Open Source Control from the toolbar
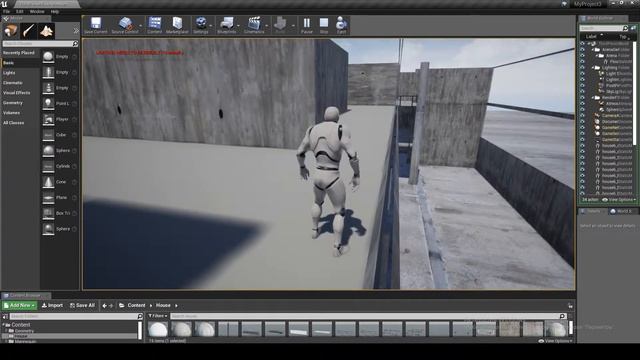Screen dimensions: 640x360 (x=126, y=23)
